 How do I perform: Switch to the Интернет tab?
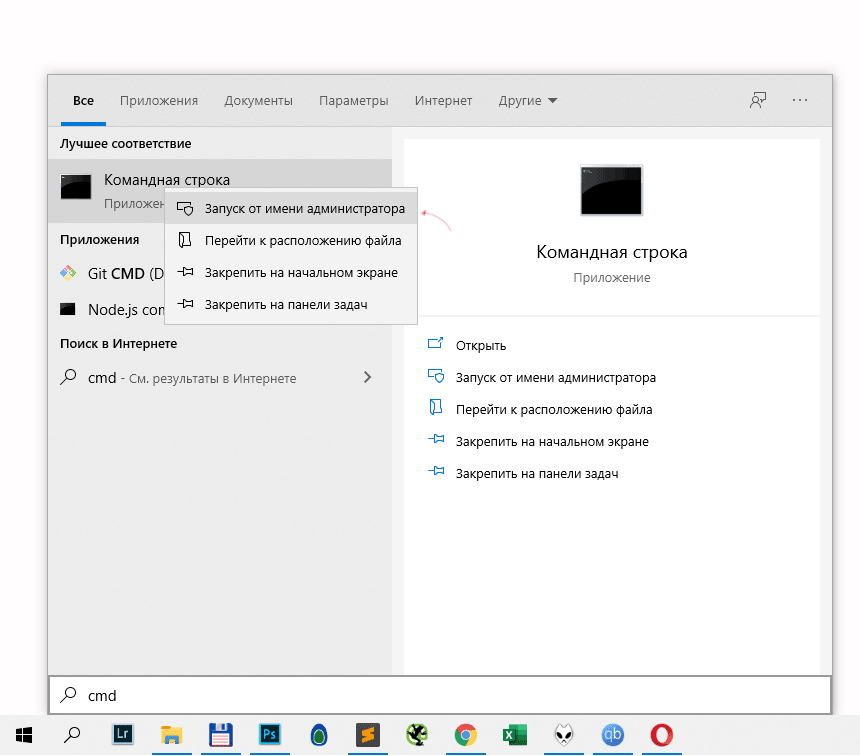(x=443, y=101)
